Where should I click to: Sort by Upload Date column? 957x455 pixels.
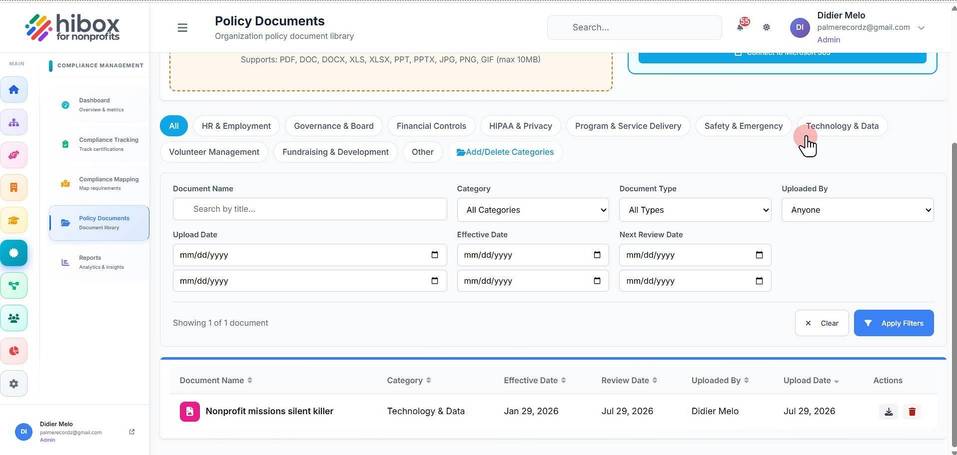tap(811, 380)
